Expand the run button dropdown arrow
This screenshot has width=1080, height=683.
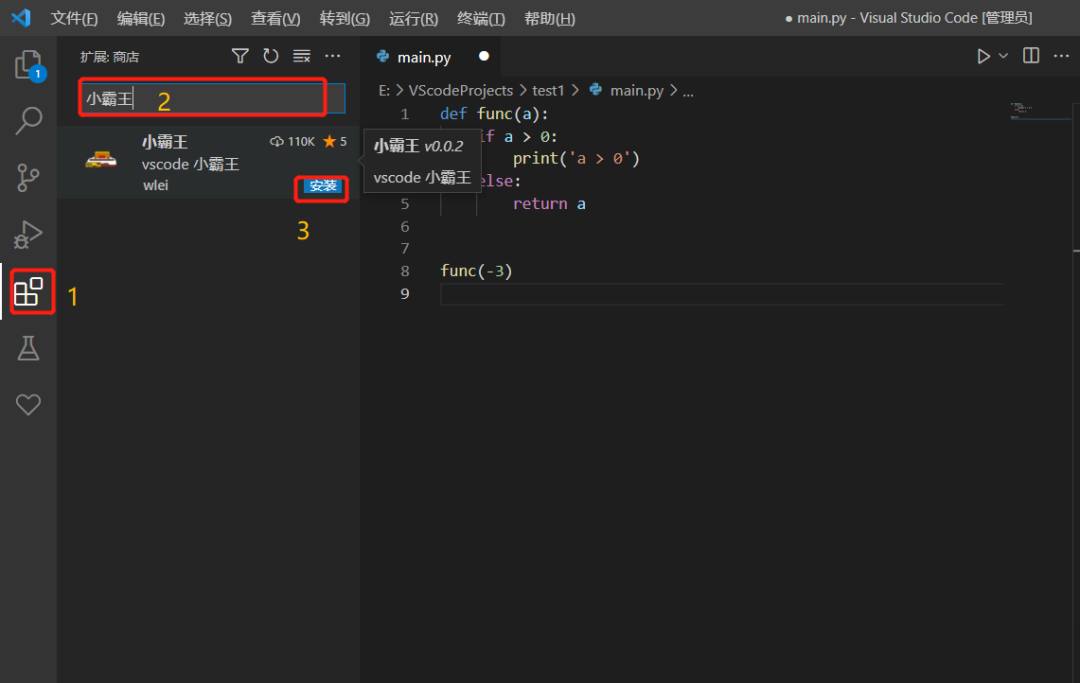[1004, 56]
